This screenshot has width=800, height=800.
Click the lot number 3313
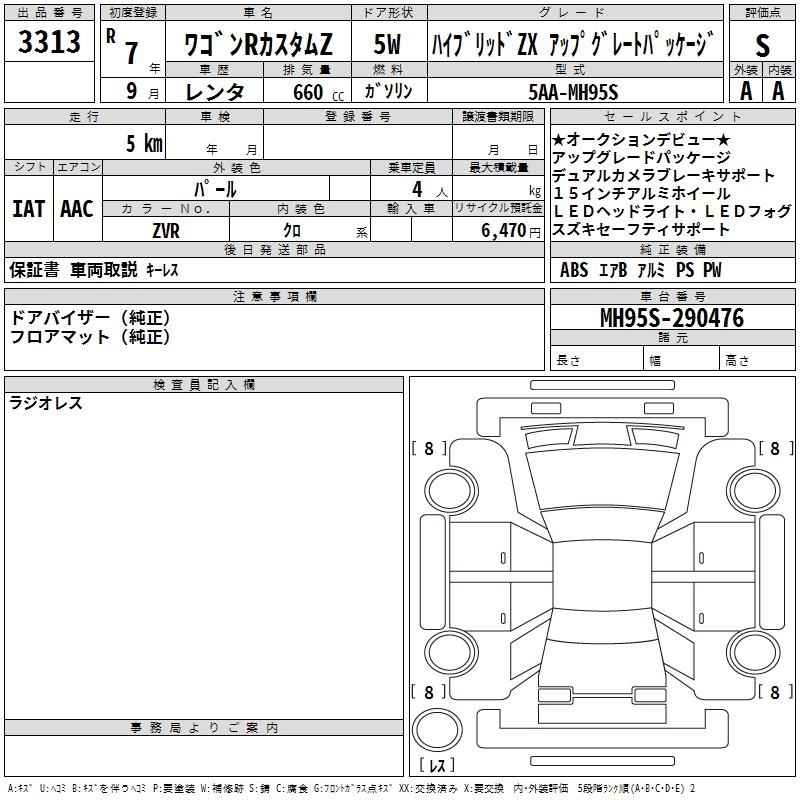pyautogui.click(x=50, y=42)
